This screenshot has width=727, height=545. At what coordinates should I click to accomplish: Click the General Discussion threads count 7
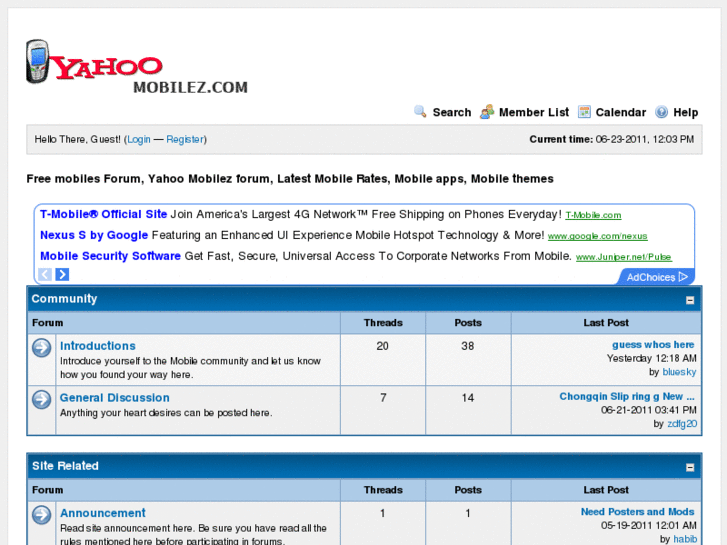point(383,398)
